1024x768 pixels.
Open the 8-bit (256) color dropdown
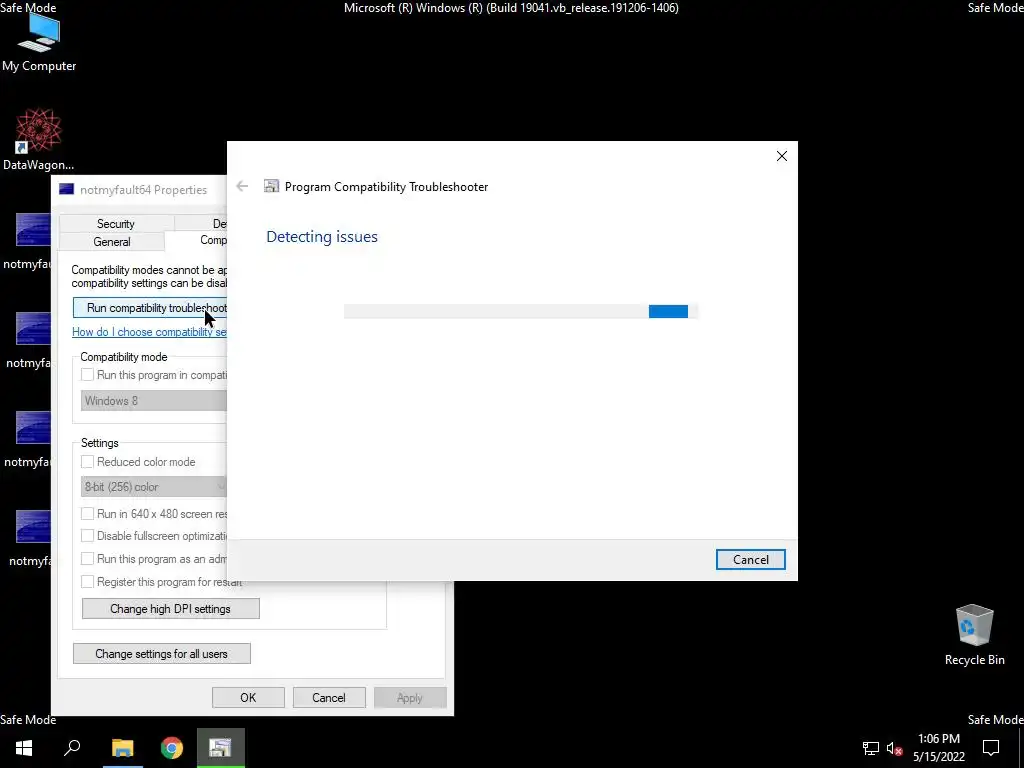153,487
